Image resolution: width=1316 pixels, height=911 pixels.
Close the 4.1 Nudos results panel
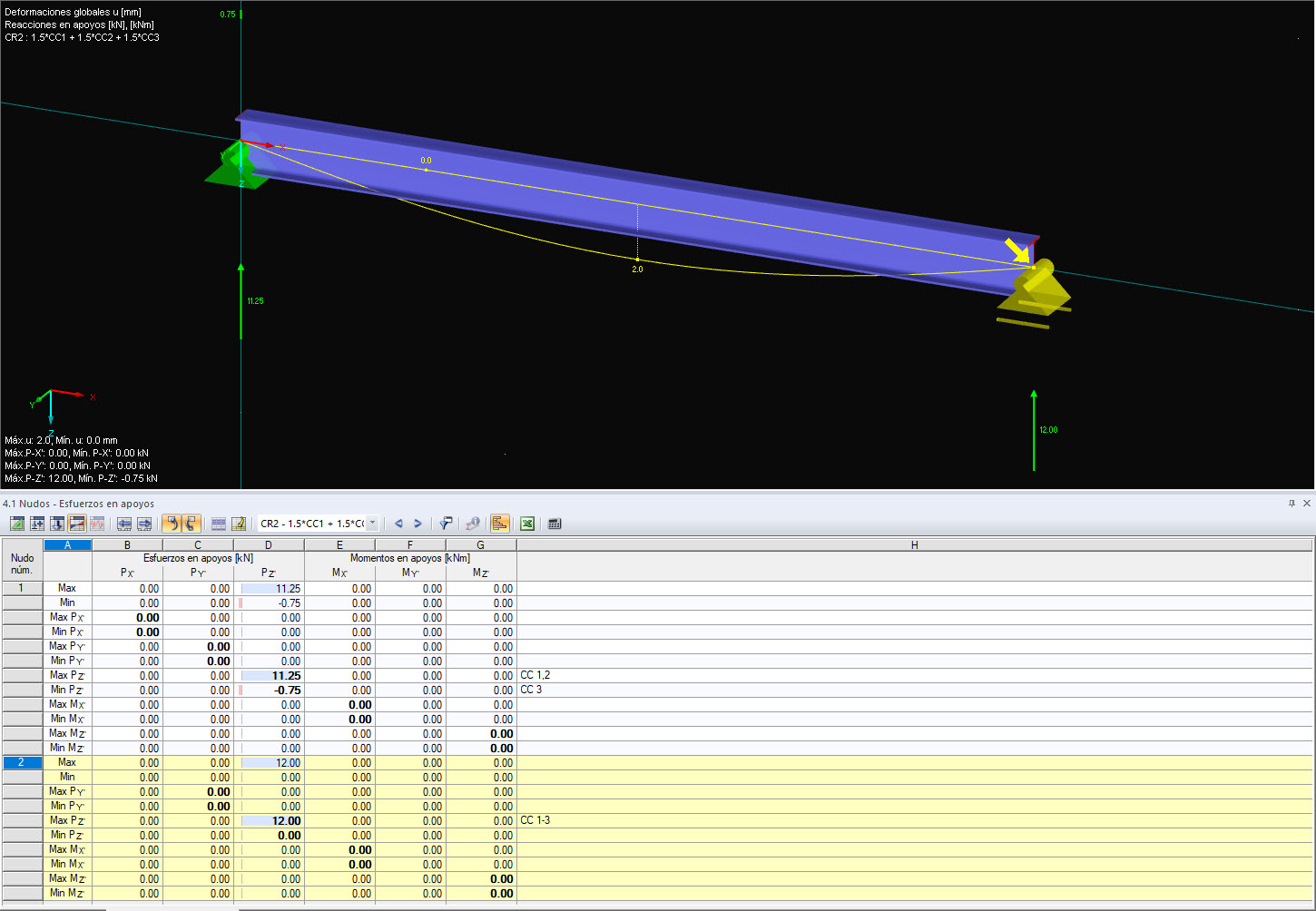[x=1307, y=503]
